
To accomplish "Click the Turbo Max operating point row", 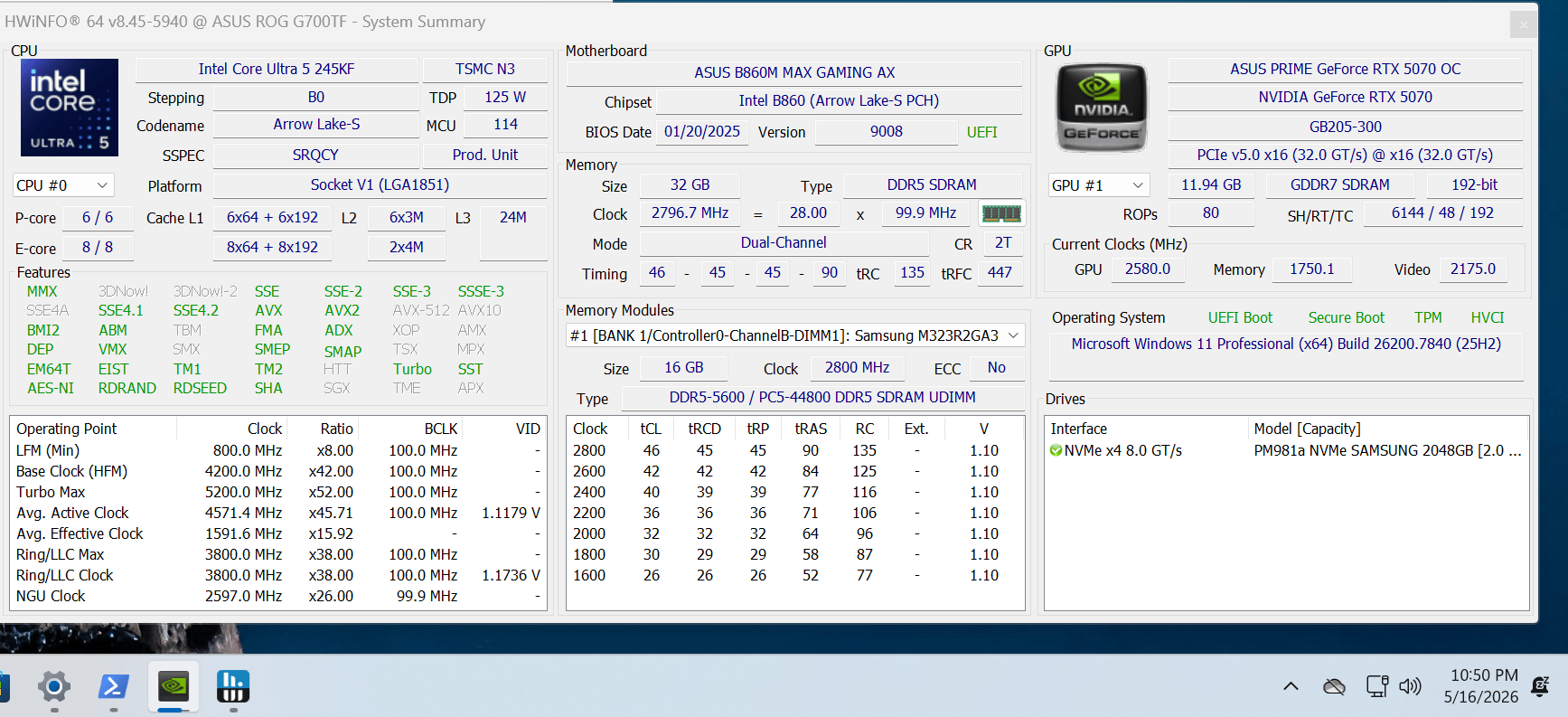I will (x=278, y=492).
